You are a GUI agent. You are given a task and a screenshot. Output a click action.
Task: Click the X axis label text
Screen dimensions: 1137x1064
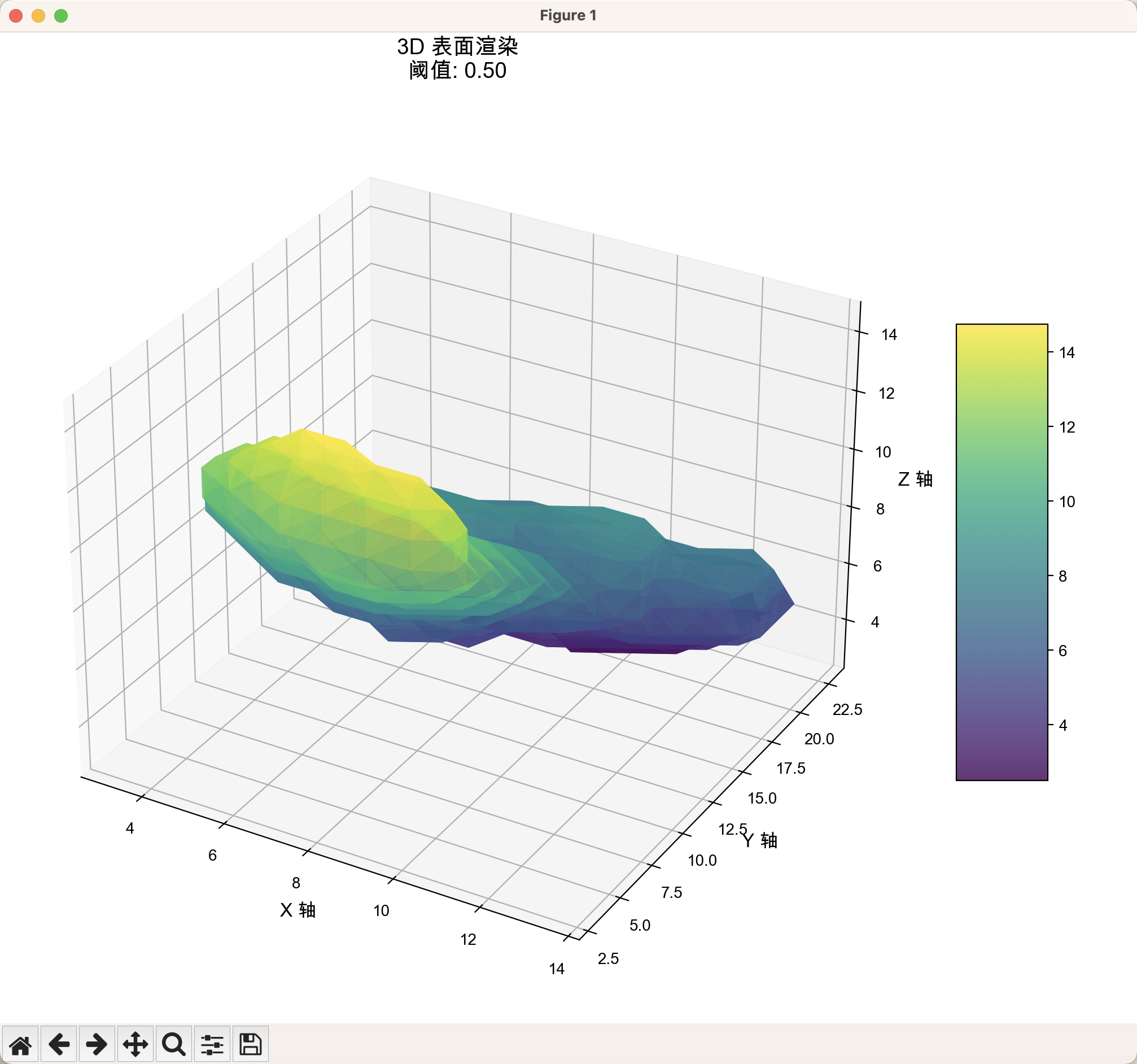(298, 910)
